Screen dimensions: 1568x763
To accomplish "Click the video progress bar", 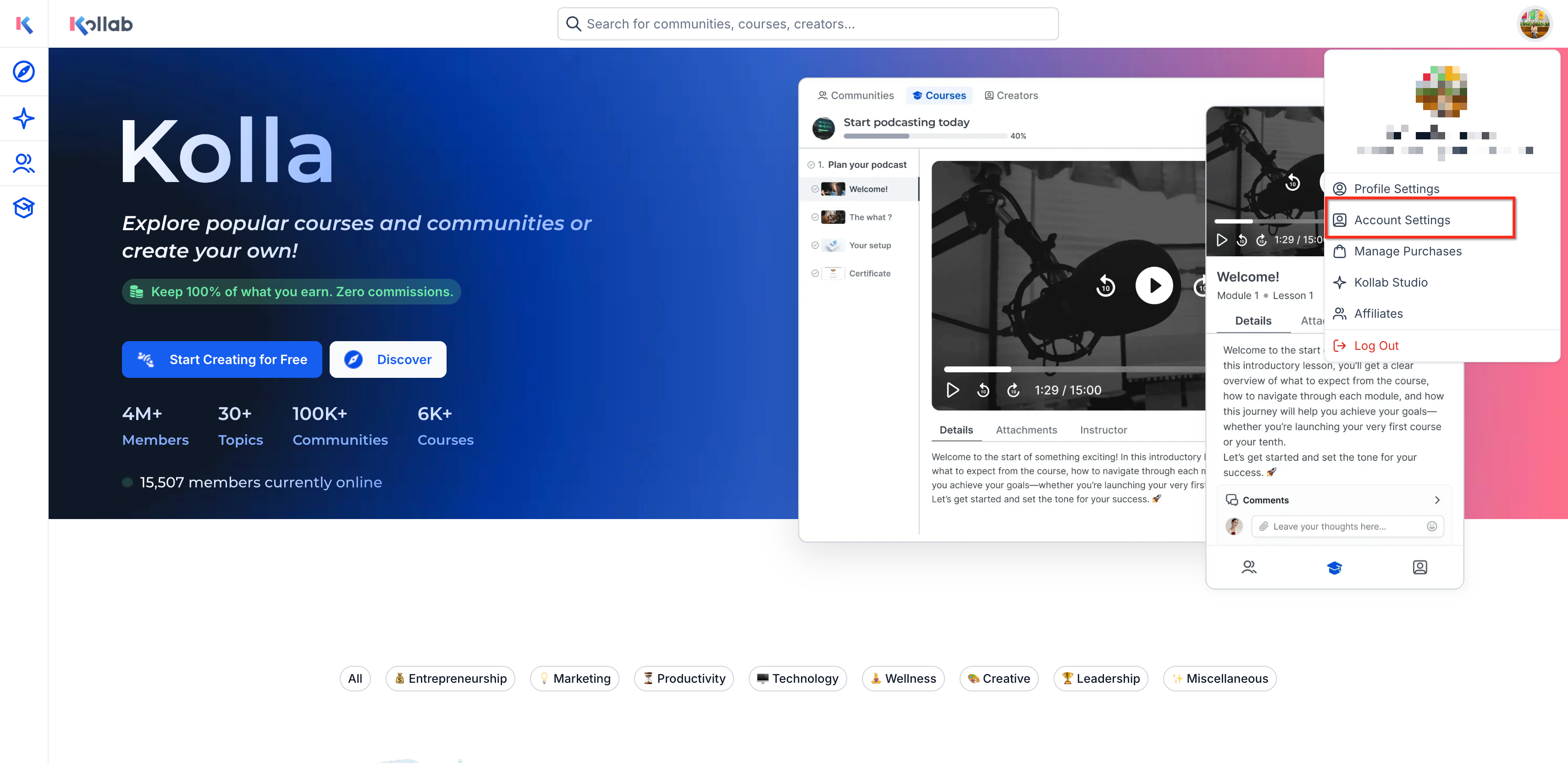I will 1074,369.
